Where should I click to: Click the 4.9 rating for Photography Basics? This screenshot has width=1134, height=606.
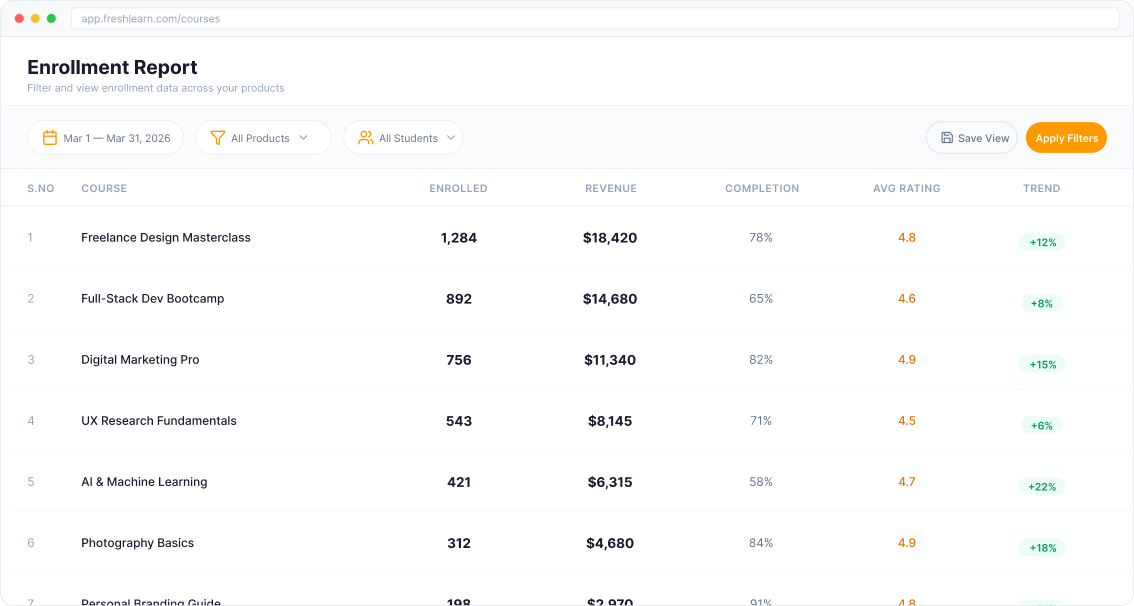click(906, 542)
